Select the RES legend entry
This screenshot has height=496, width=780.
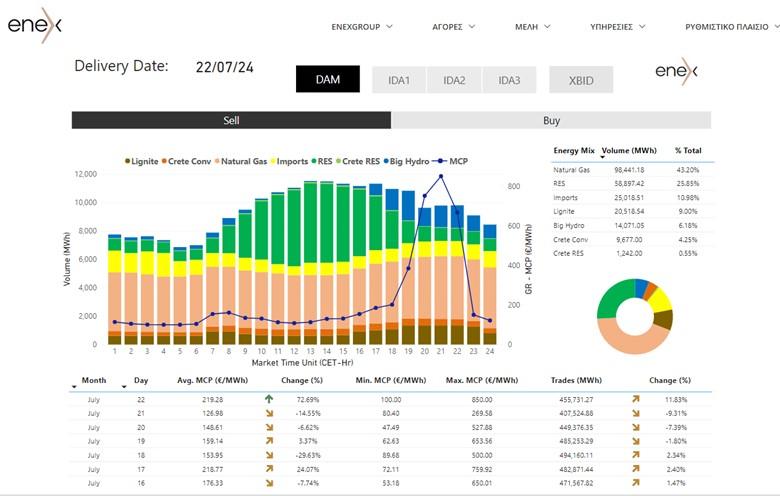point(322,161)
